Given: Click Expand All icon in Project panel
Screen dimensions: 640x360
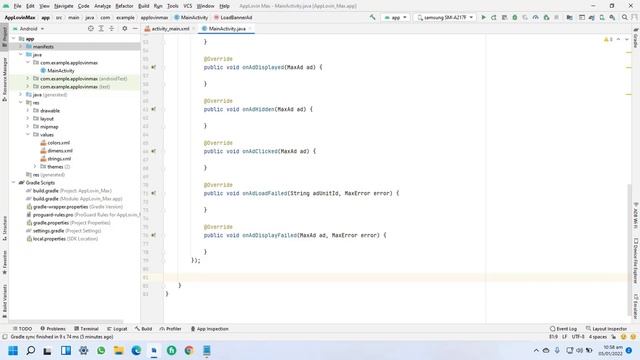Looking at the screenshot, I should 101,29.
